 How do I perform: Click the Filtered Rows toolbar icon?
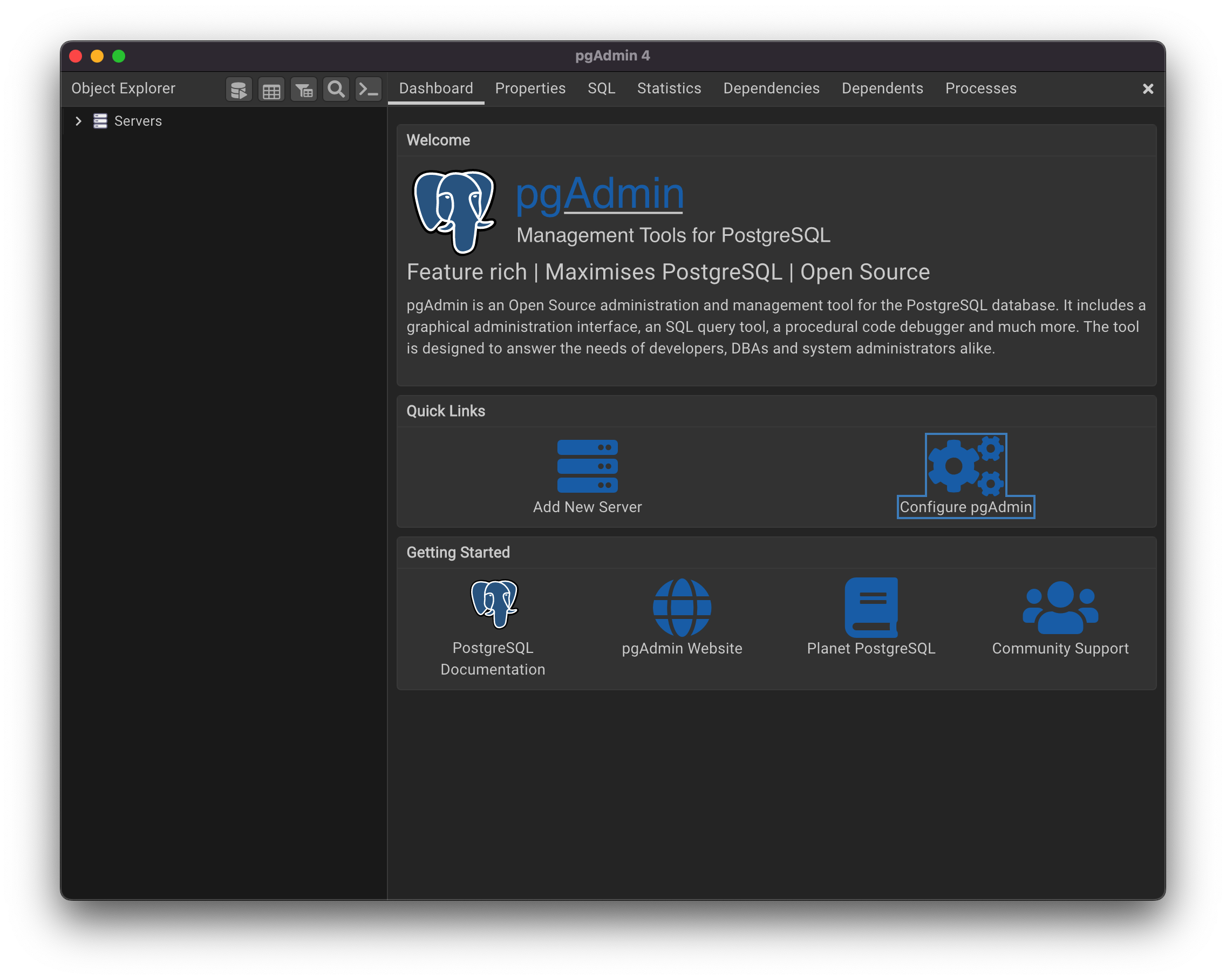coord(304,89)
